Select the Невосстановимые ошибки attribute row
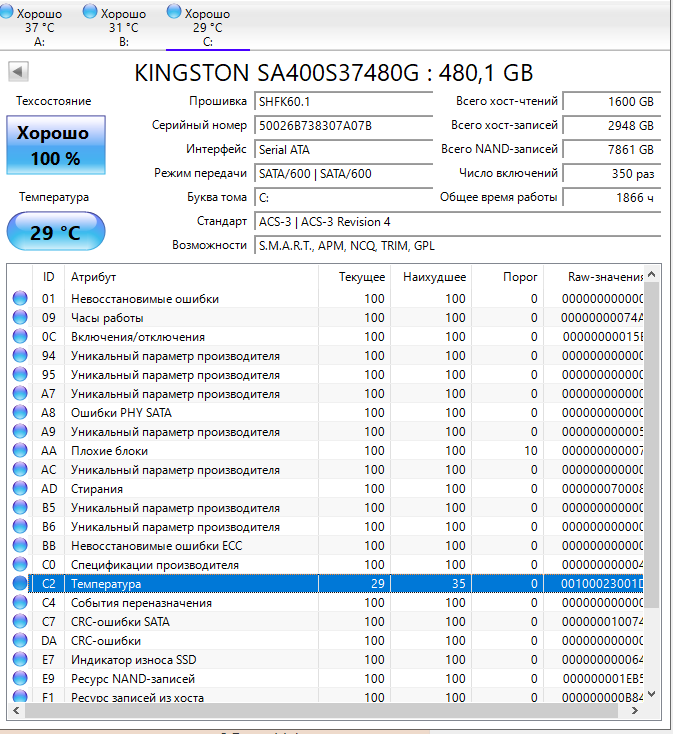Viewport: 673px width, 734px height. (x=325, y=298)
